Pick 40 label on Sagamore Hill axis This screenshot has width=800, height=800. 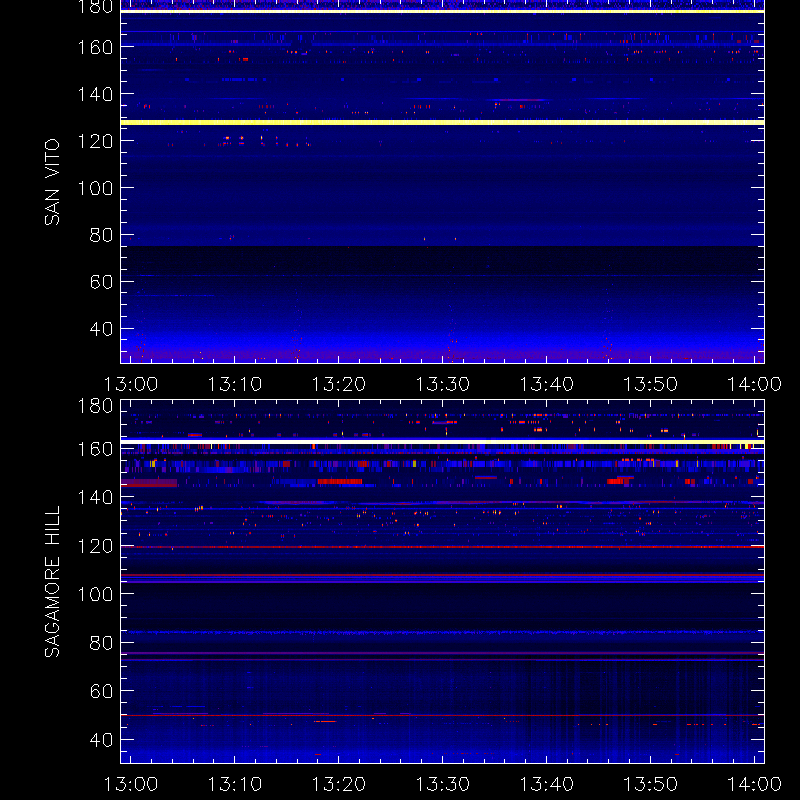point(101,740)
